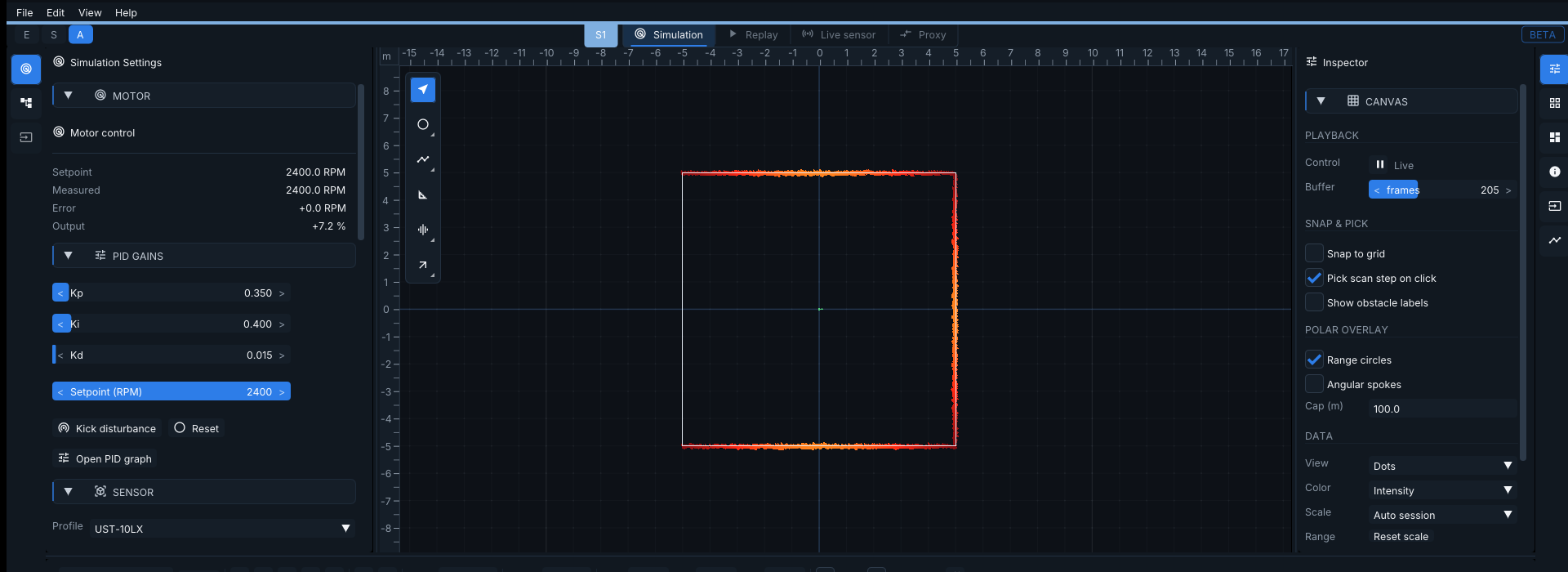1568x572 pixels.
Task: Open PID graph
Action: (x=105, y=458)
